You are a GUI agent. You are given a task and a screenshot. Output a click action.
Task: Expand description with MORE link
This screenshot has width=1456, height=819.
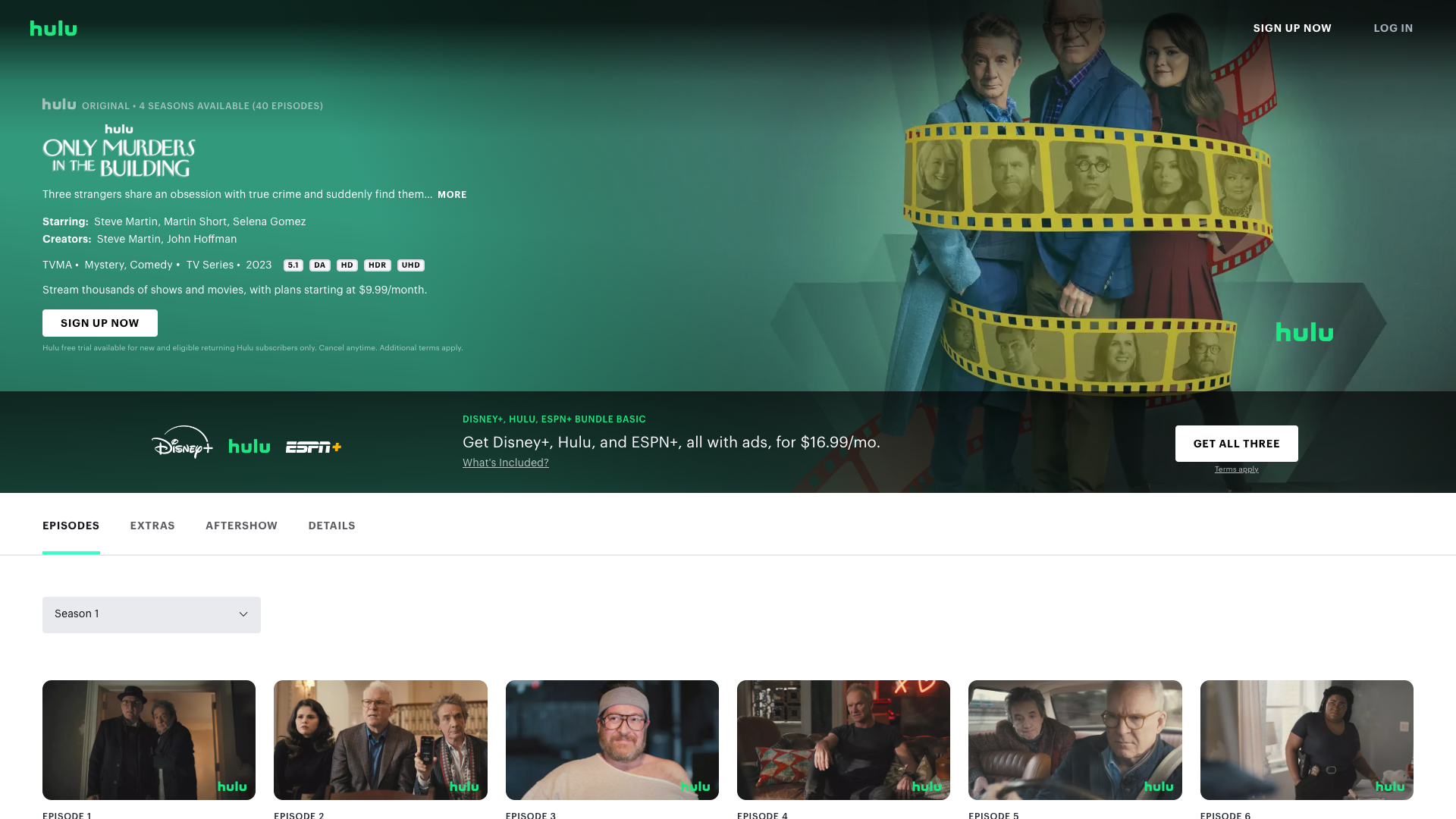pyautogui.click(x=452, y=195)
